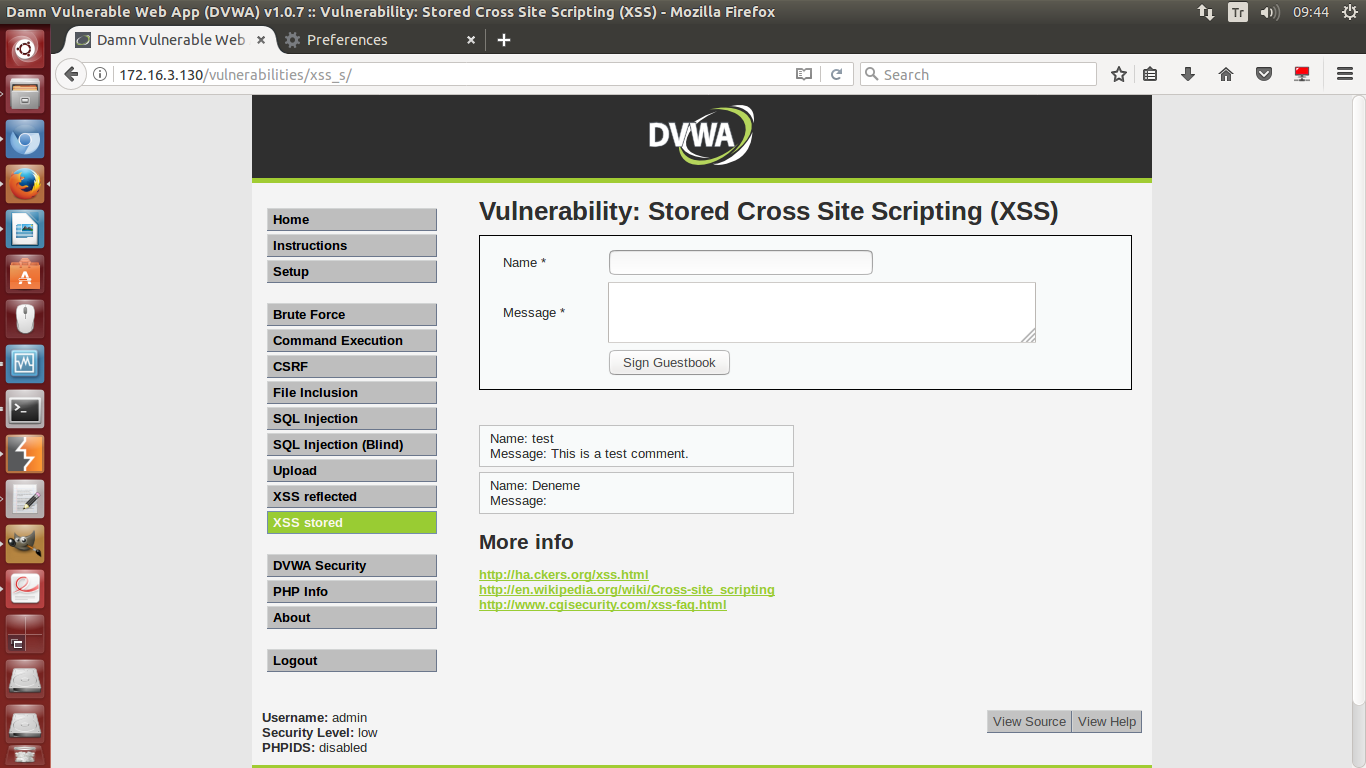The image size is (1366, 768).
Task: Open Wikipedia Cross-site scripting link
Action: tap(627, 590)
